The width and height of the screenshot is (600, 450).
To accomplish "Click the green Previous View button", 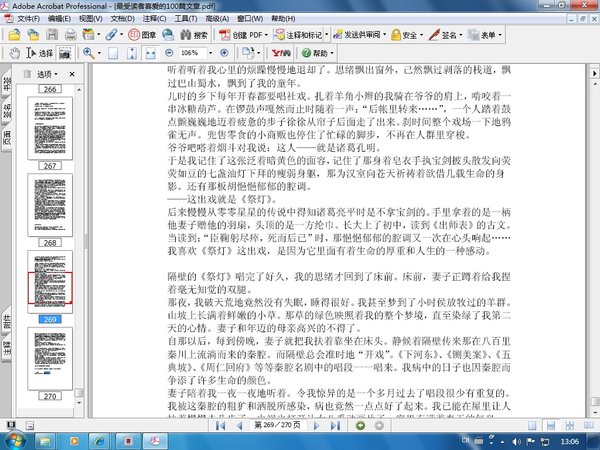I will tap(360, 426).
